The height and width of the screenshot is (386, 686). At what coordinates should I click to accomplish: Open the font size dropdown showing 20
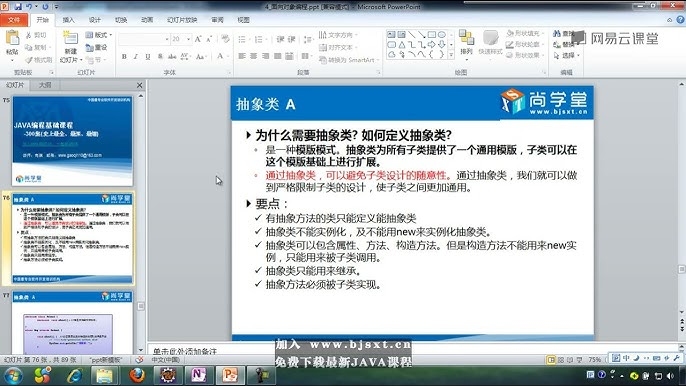pyautogui.click(x=189, y=39)
